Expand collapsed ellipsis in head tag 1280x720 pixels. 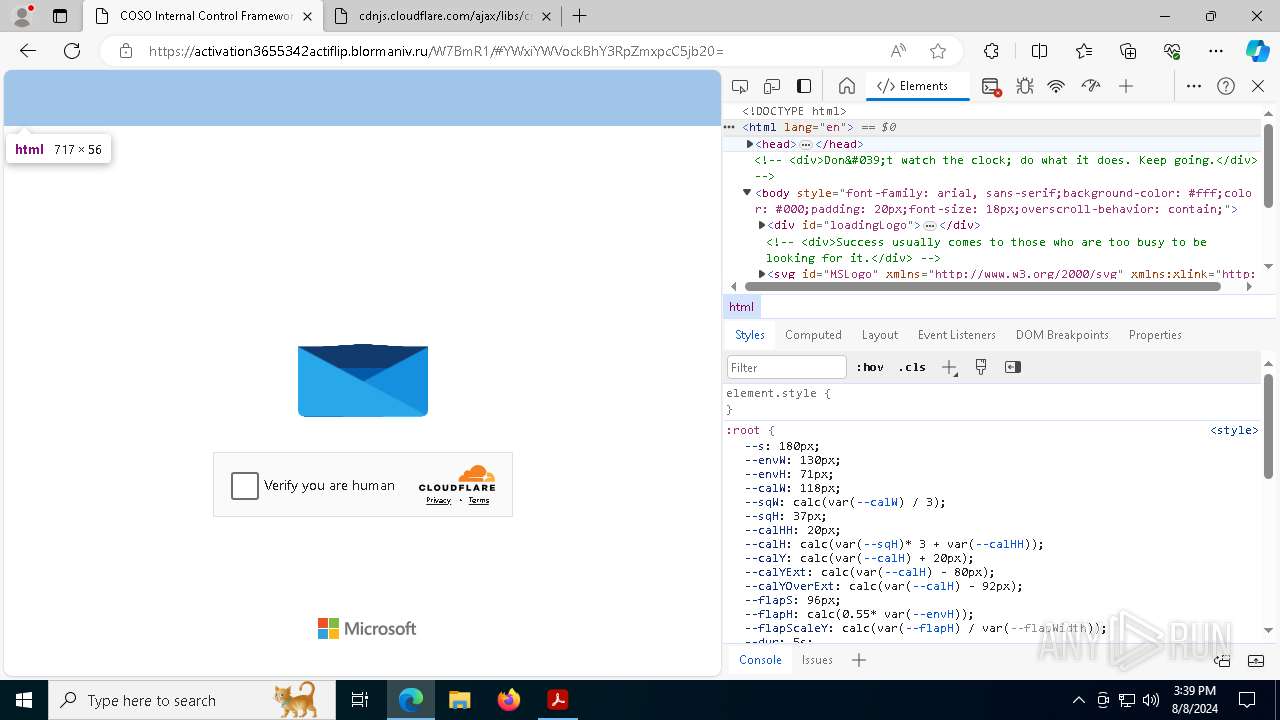point(806,144)
